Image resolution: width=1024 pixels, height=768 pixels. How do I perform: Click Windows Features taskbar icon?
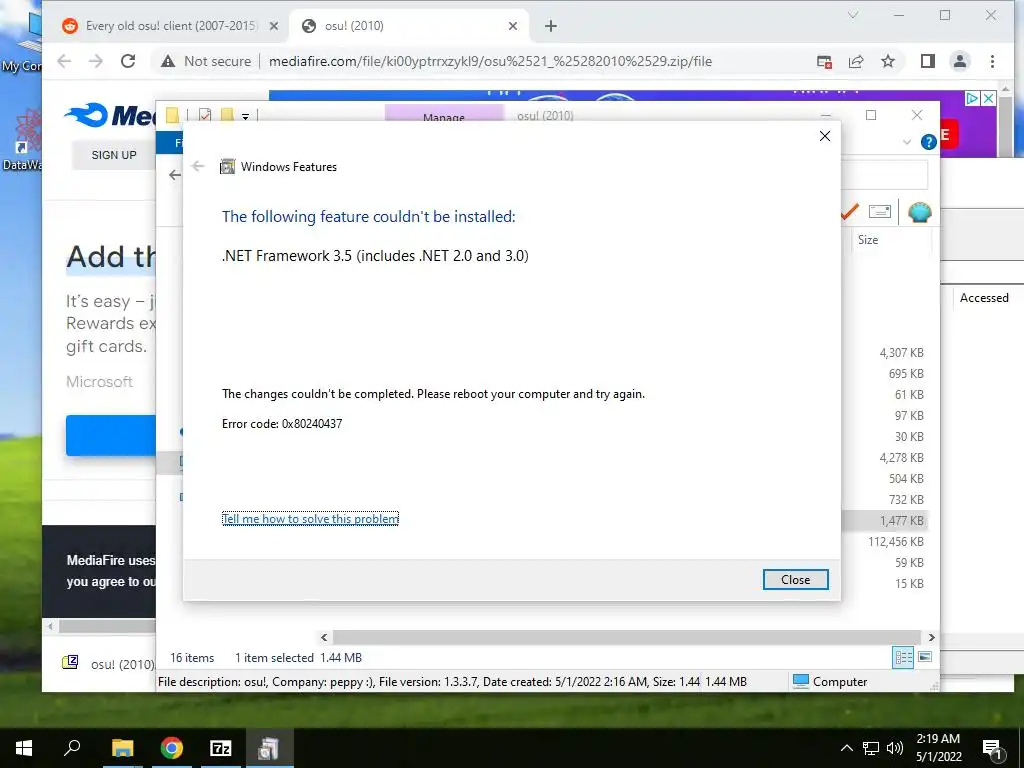coord(270,748)
